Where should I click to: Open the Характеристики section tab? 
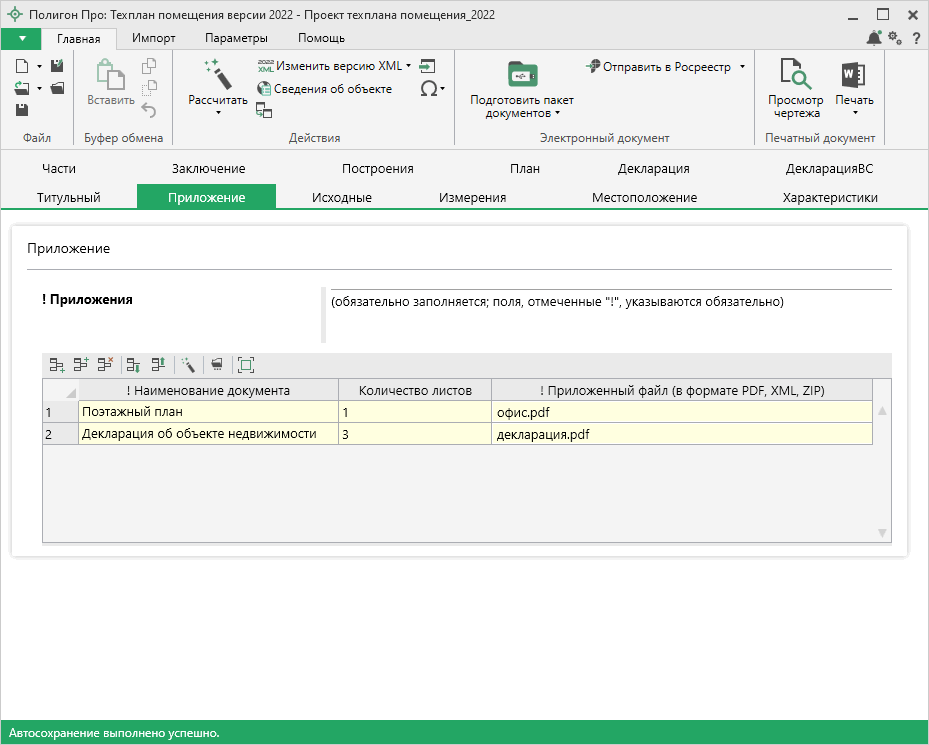pyautogui.click(x=830, y=197)
